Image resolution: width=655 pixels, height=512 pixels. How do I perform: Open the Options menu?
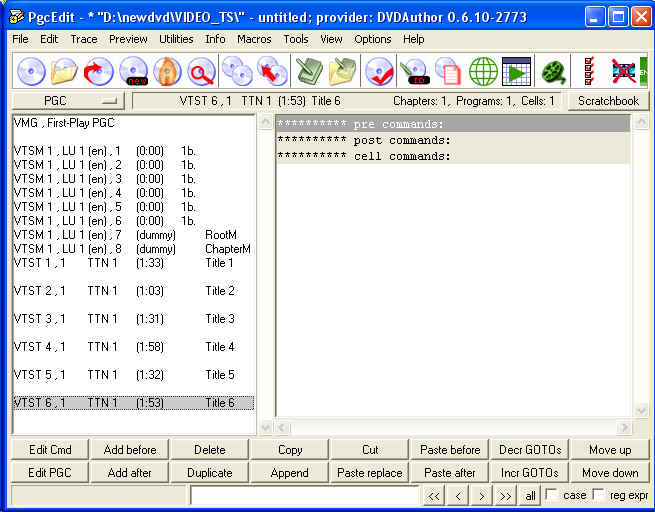(373, 39)
